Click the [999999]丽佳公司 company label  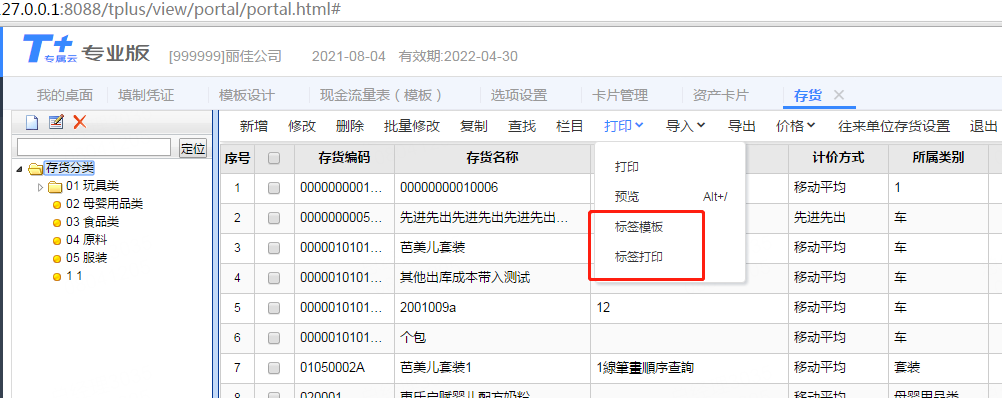coord(225,56)
